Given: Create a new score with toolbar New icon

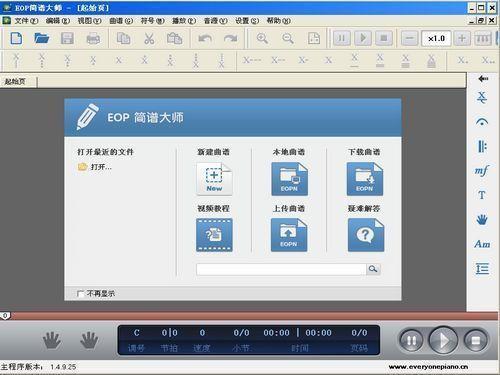Looking at the screenshot, I should 16,38.
